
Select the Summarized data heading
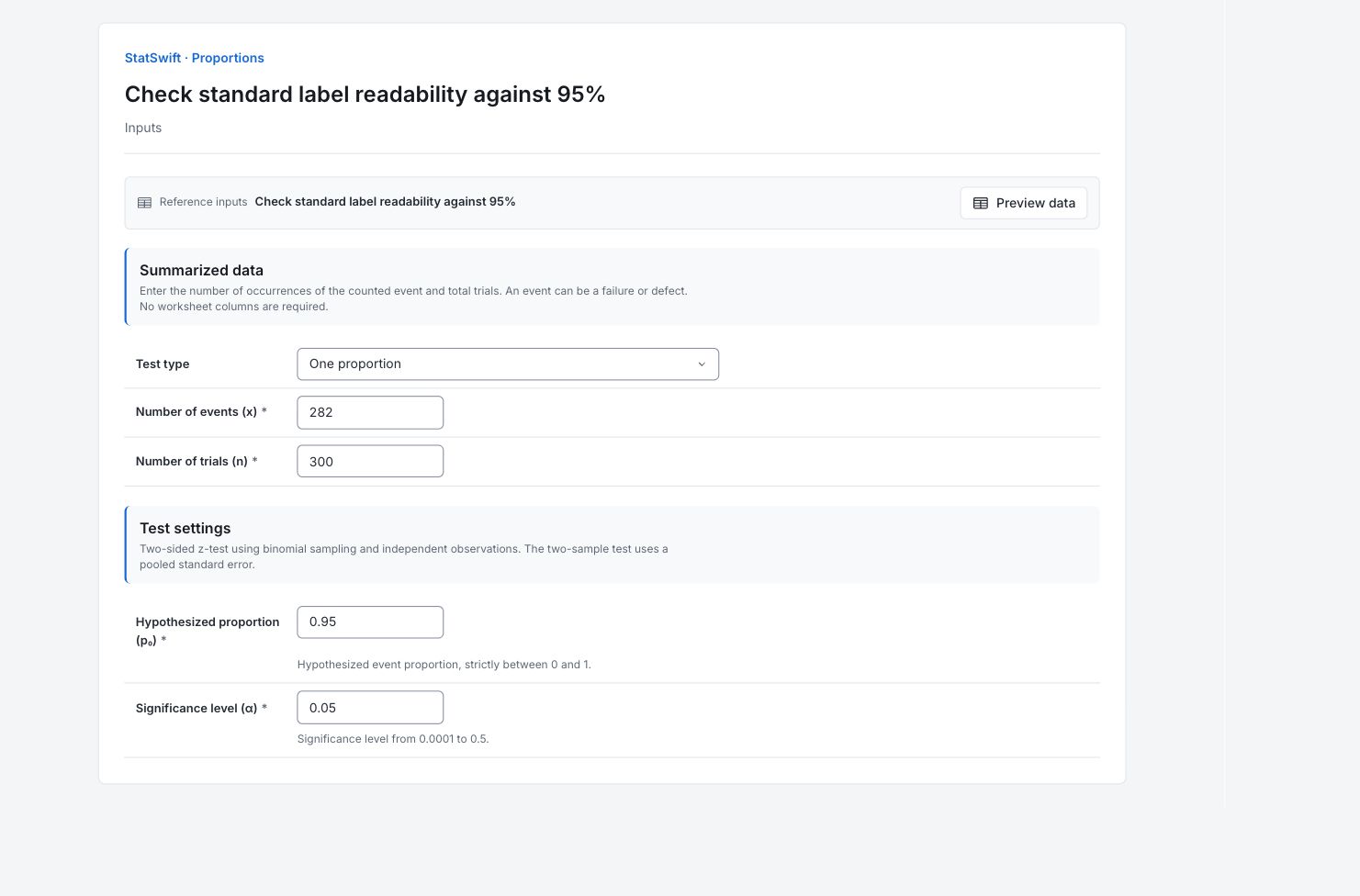click(201, 270)
